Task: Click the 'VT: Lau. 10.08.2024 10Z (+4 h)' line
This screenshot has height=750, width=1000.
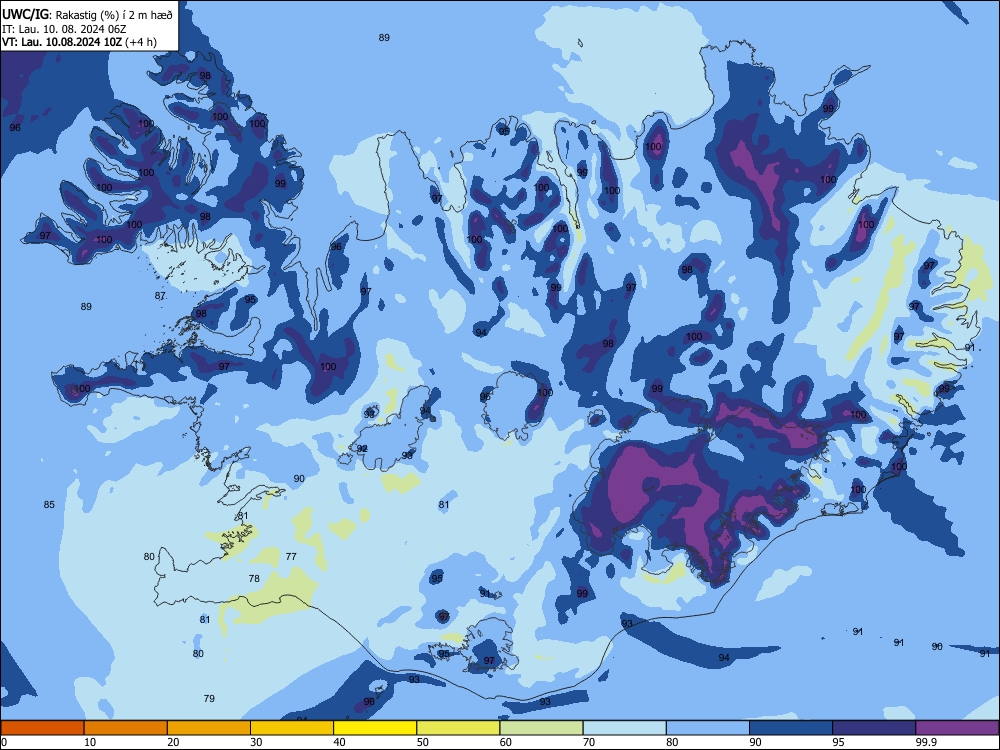Action: [79, 42]
